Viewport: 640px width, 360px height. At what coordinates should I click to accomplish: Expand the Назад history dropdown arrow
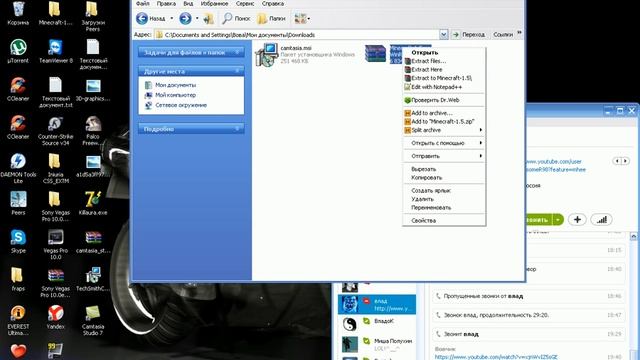(171, 18)
